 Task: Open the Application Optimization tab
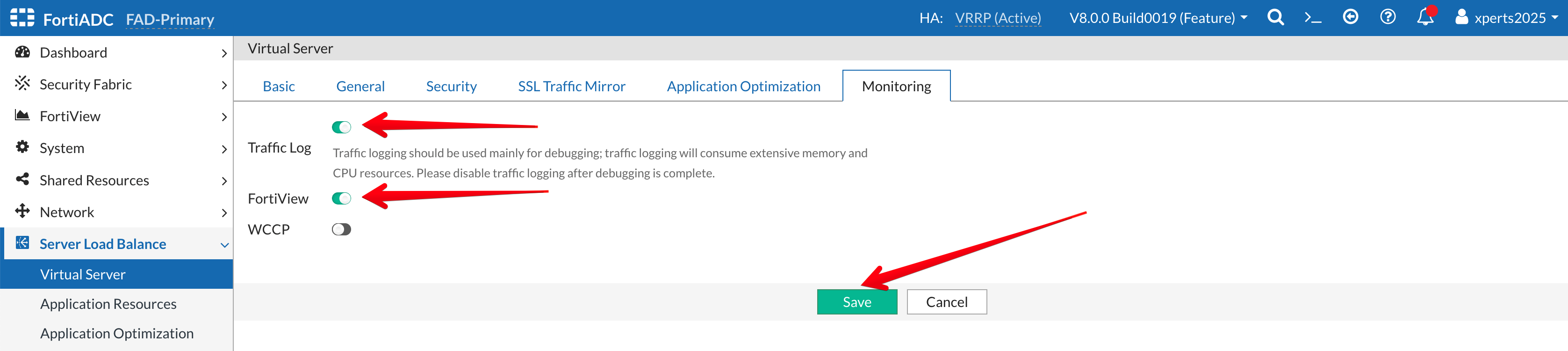pyautogui.click(x=743, y=87)
